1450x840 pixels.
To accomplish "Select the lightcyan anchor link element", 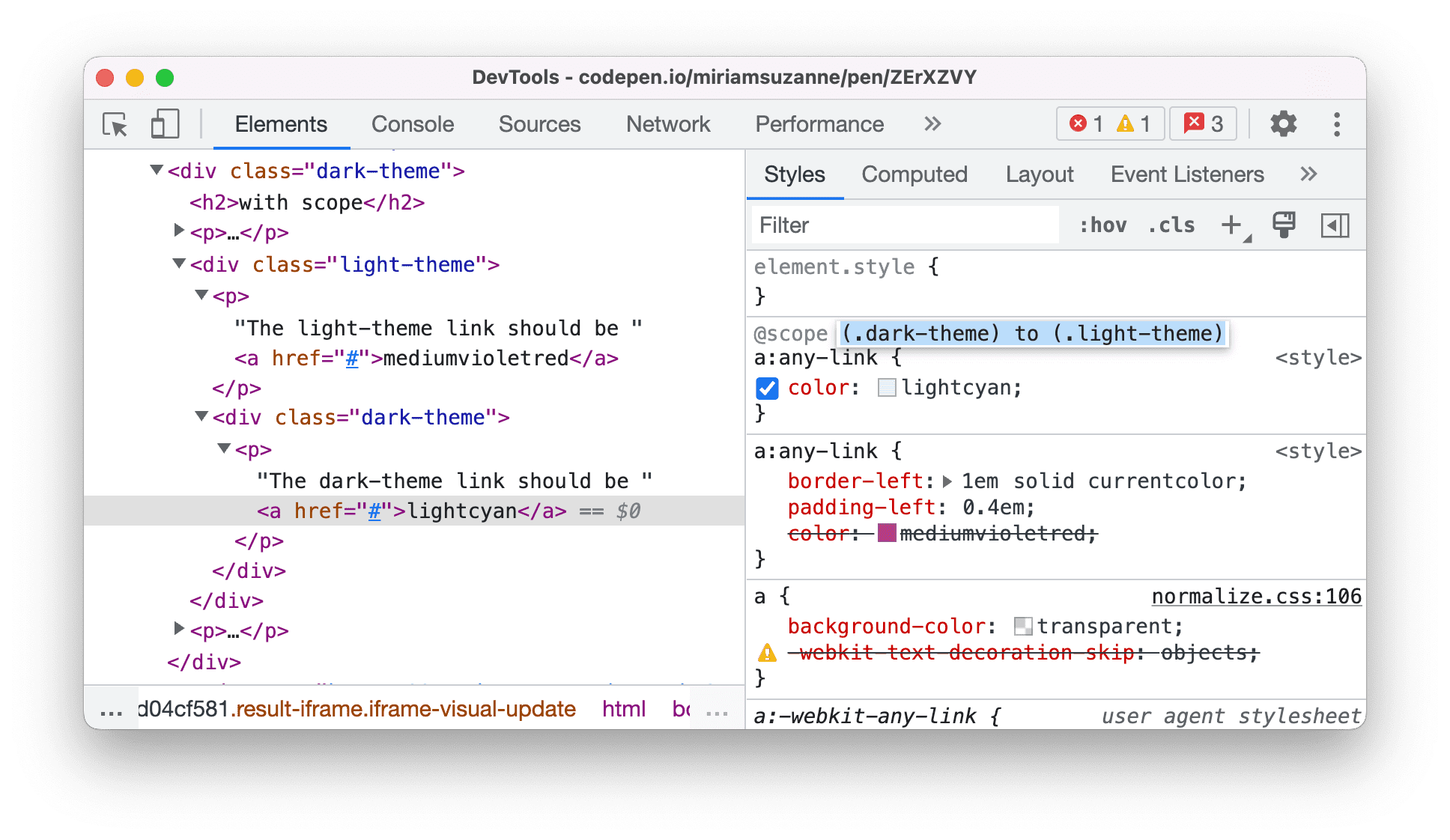I will pos(400,510).
